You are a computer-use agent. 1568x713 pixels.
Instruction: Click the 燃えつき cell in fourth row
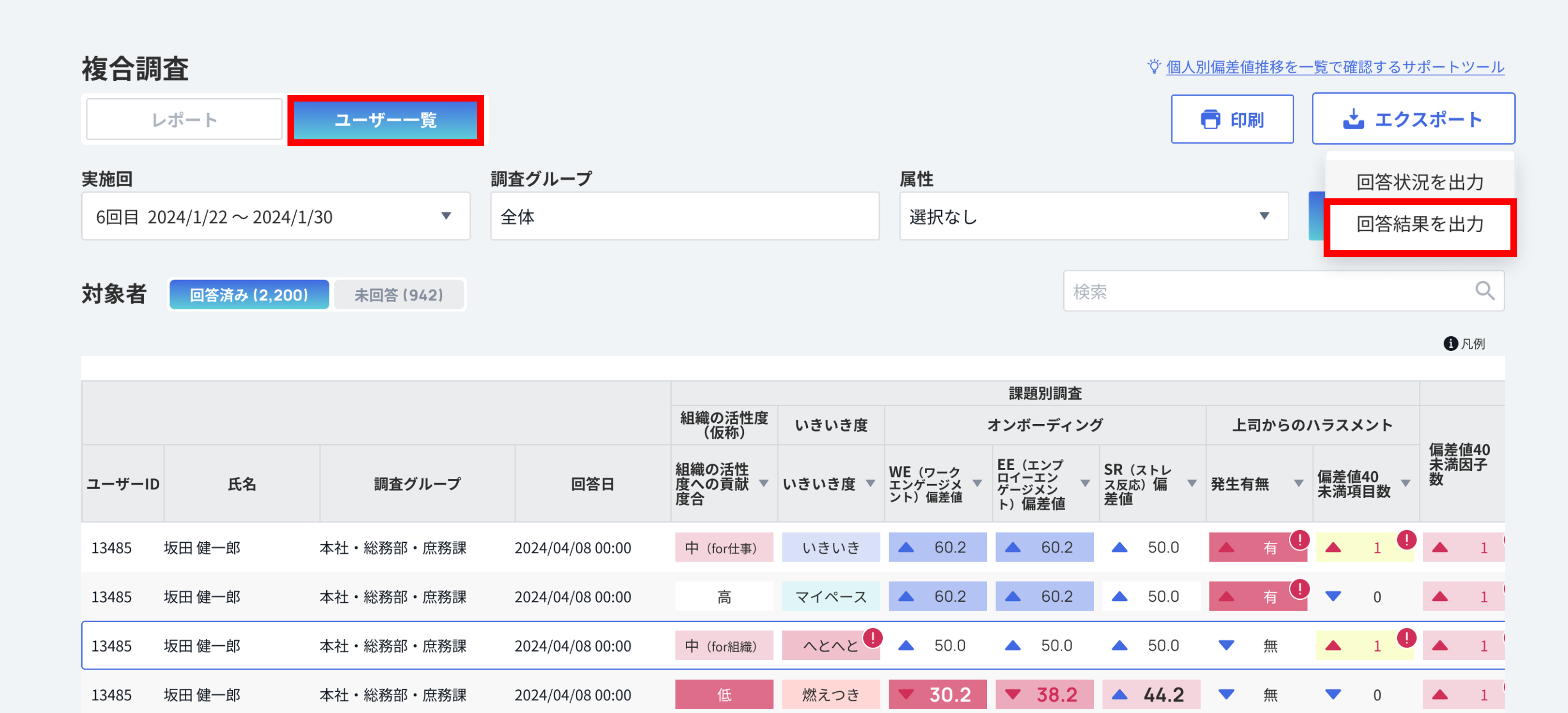pos(831,694)
